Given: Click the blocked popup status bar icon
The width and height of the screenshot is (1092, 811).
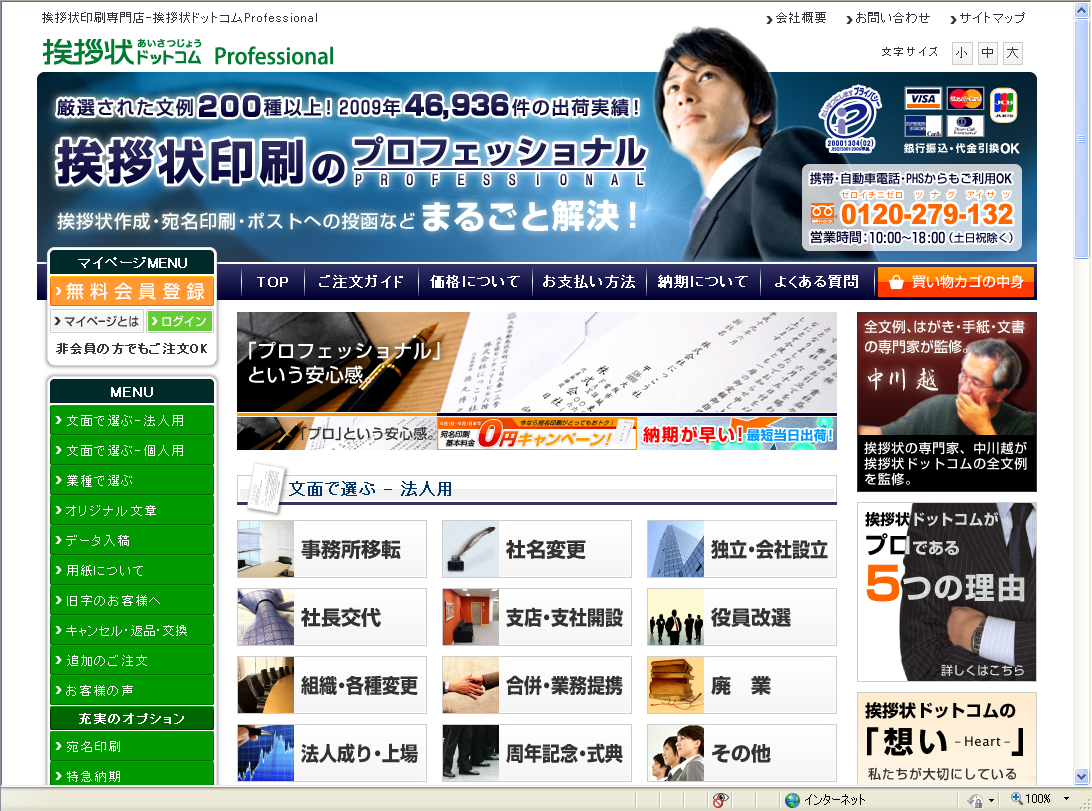Looking at the screenshot, I should [x=720, y=800].
